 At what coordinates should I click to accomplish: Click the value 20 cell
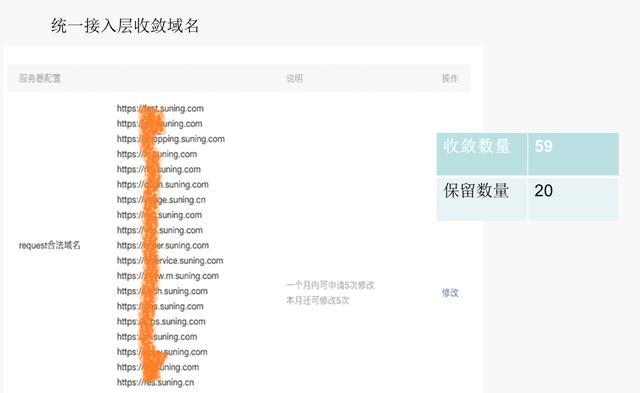[x=573, y=199]
